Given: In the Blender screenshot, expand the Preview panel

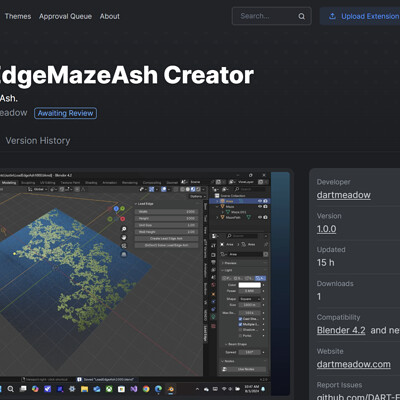Looking at the screenshot, I should (230, 263).
